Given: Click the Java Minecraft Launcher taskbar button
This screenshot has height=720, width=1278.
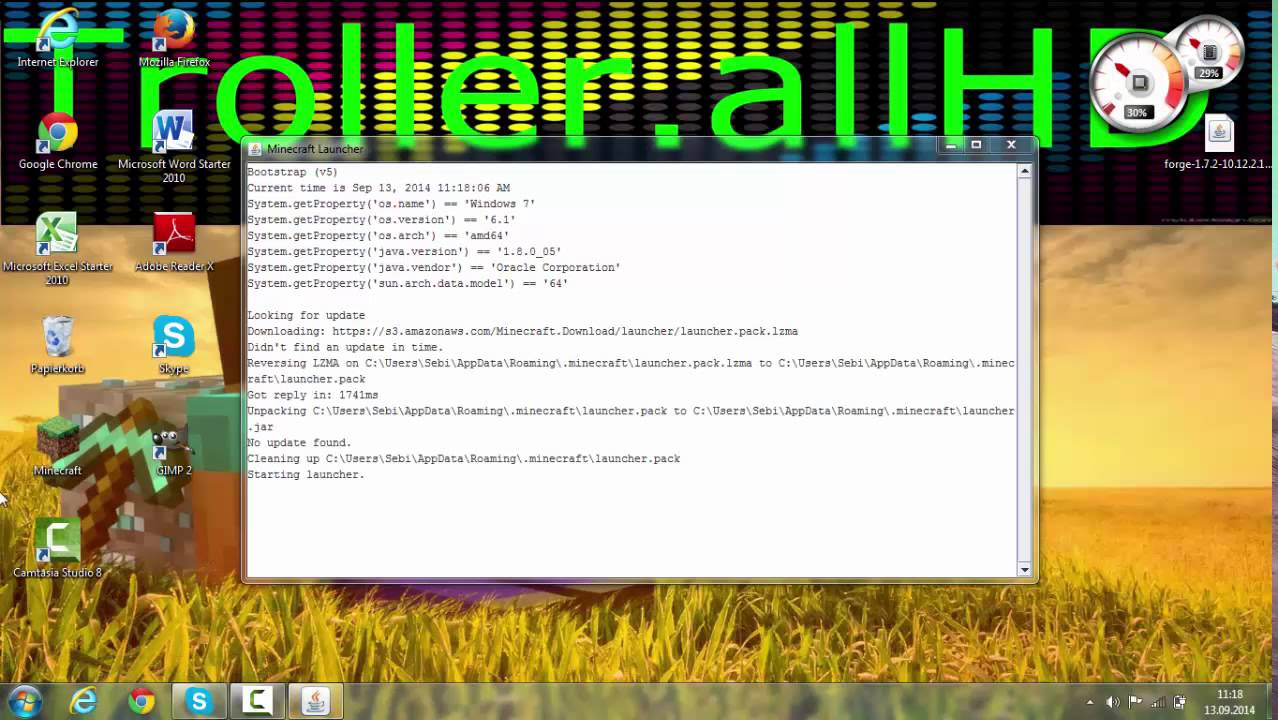Looking at the screenshot, I should 315,701.
